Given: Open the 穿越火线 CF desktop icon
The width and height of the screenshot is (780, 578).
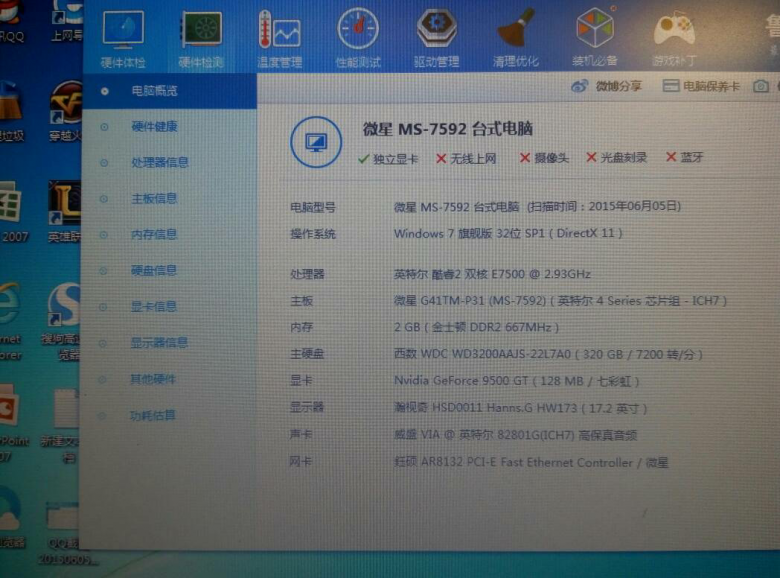Looking at the screenshot, I should click(x=65, y=110).
